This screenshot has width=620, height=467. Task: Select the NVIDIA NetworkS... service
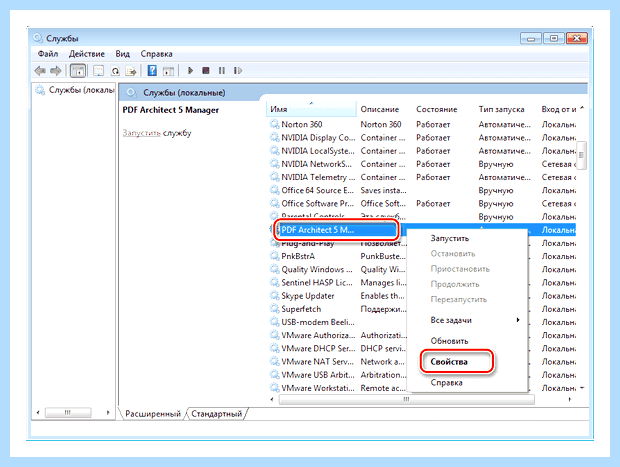[x=316, y=164]
